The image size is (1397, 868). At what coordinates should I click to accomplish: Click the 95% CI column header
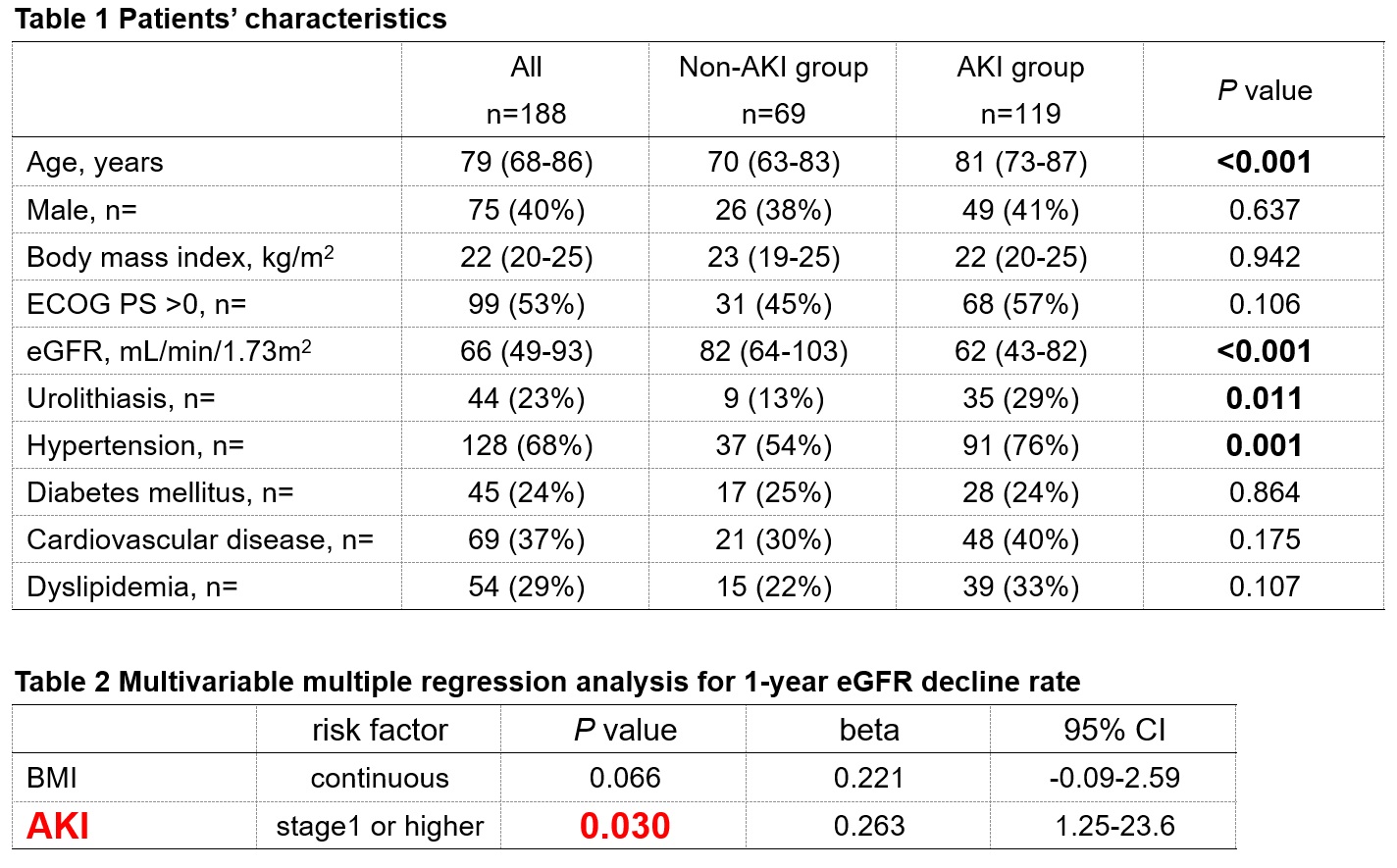tap(1114, 730)
